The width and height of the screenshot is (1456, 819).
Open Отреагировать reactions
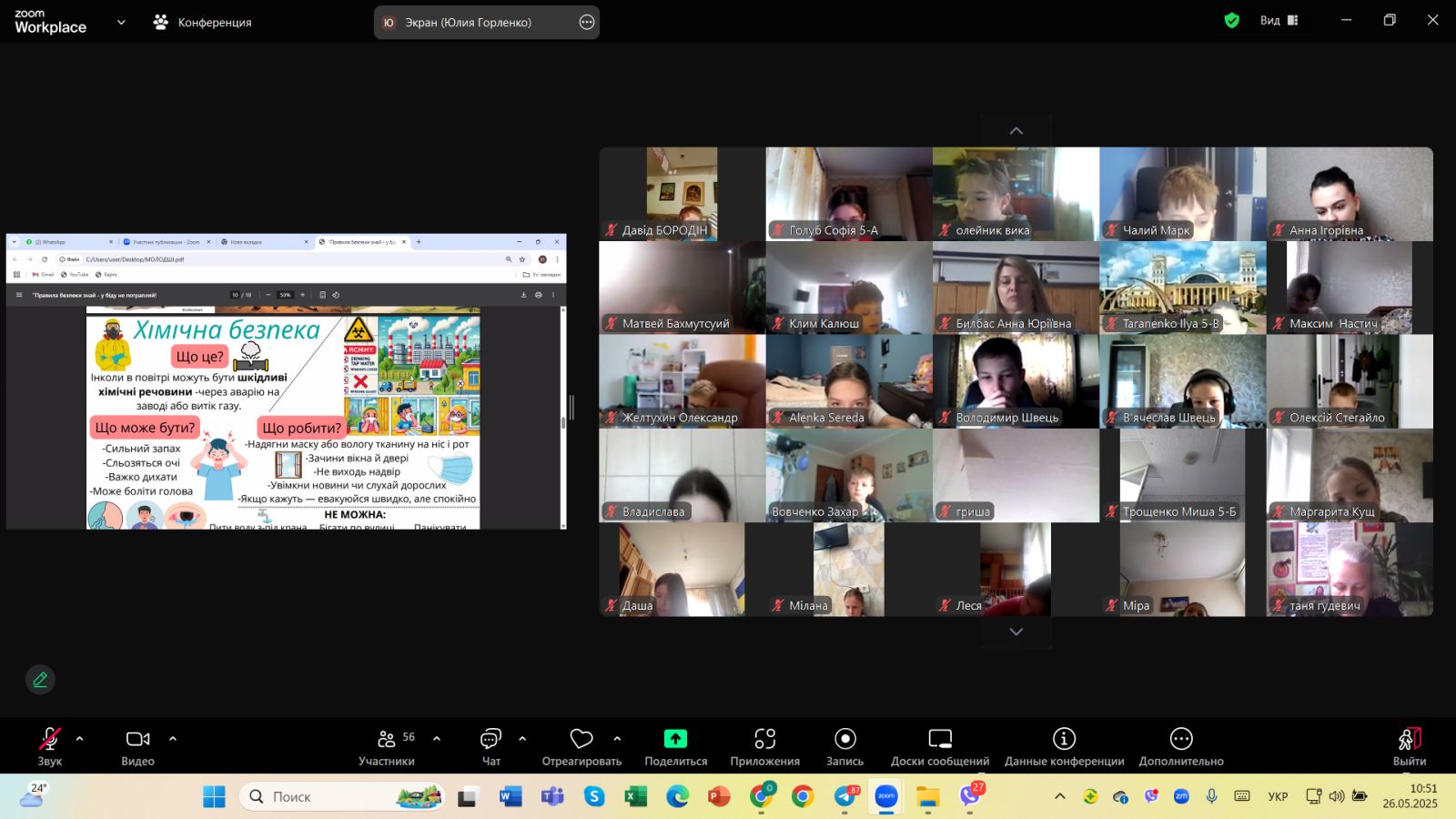click(581, 746)
